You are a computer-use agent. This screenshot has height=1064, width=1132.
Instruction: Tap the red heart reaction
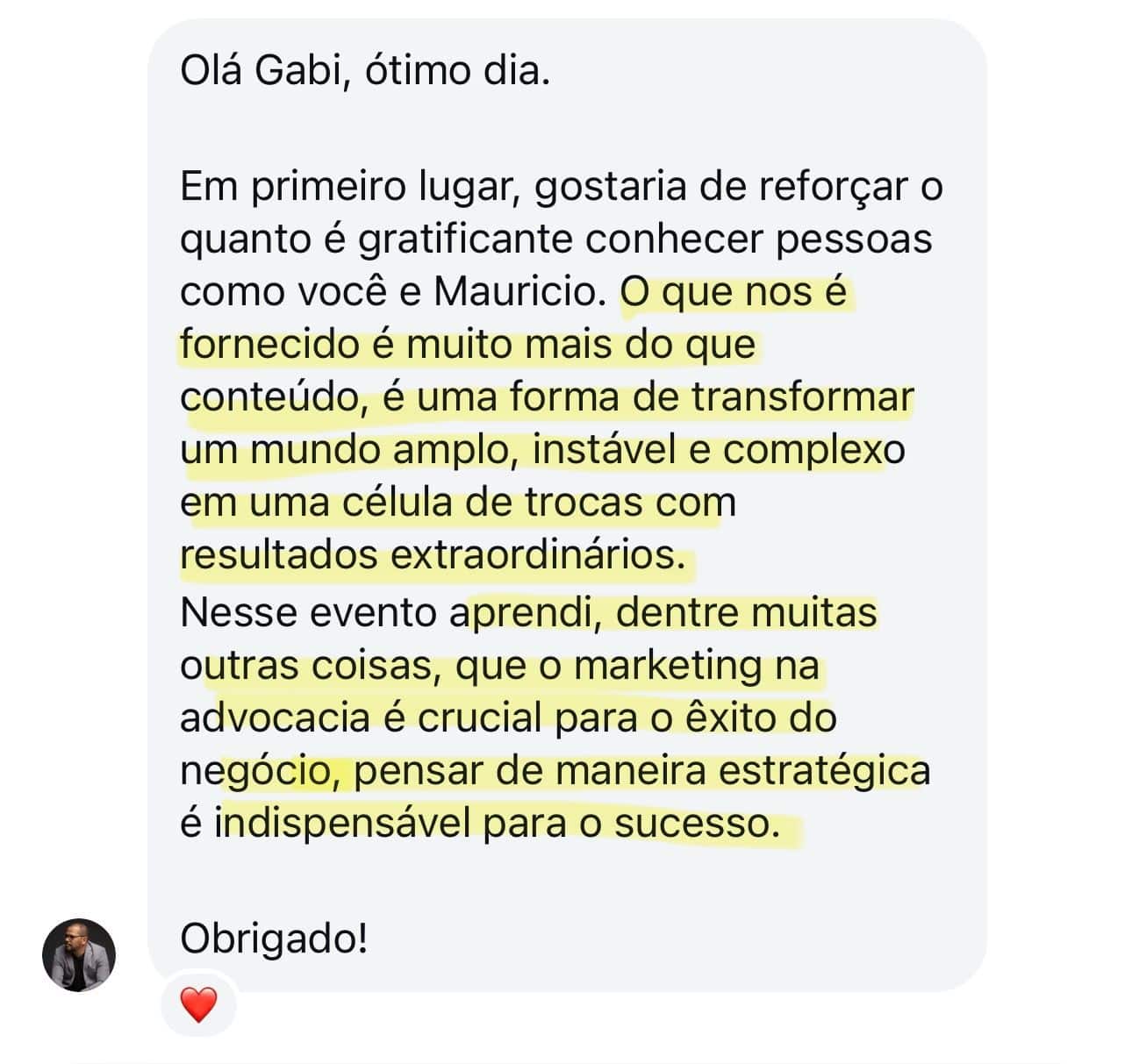click(198, 1004)
